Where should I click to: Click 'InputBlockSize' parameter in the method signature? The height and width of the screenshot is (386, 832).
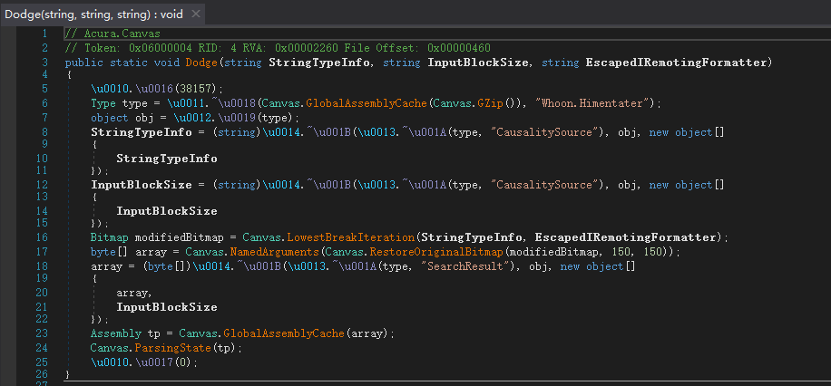pyautogui.click(x=478, y=63)
